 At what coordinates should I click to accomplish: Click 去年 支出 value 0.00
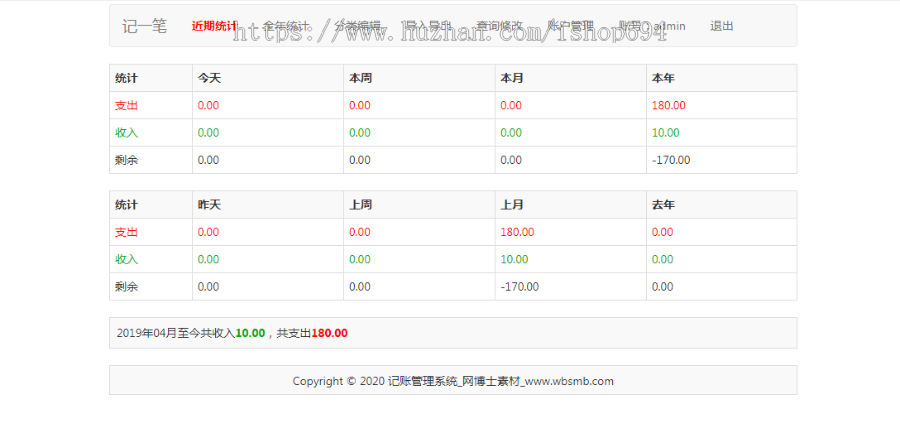tap(663, 232)
